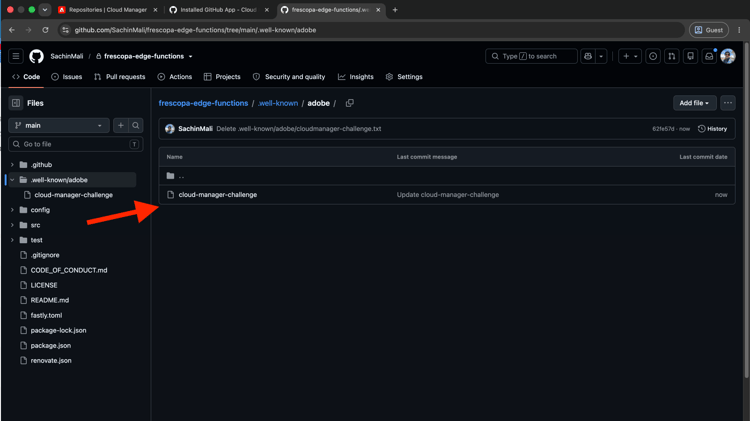Open the issues icon in header

pyautogui.click(x=653, y=56)
